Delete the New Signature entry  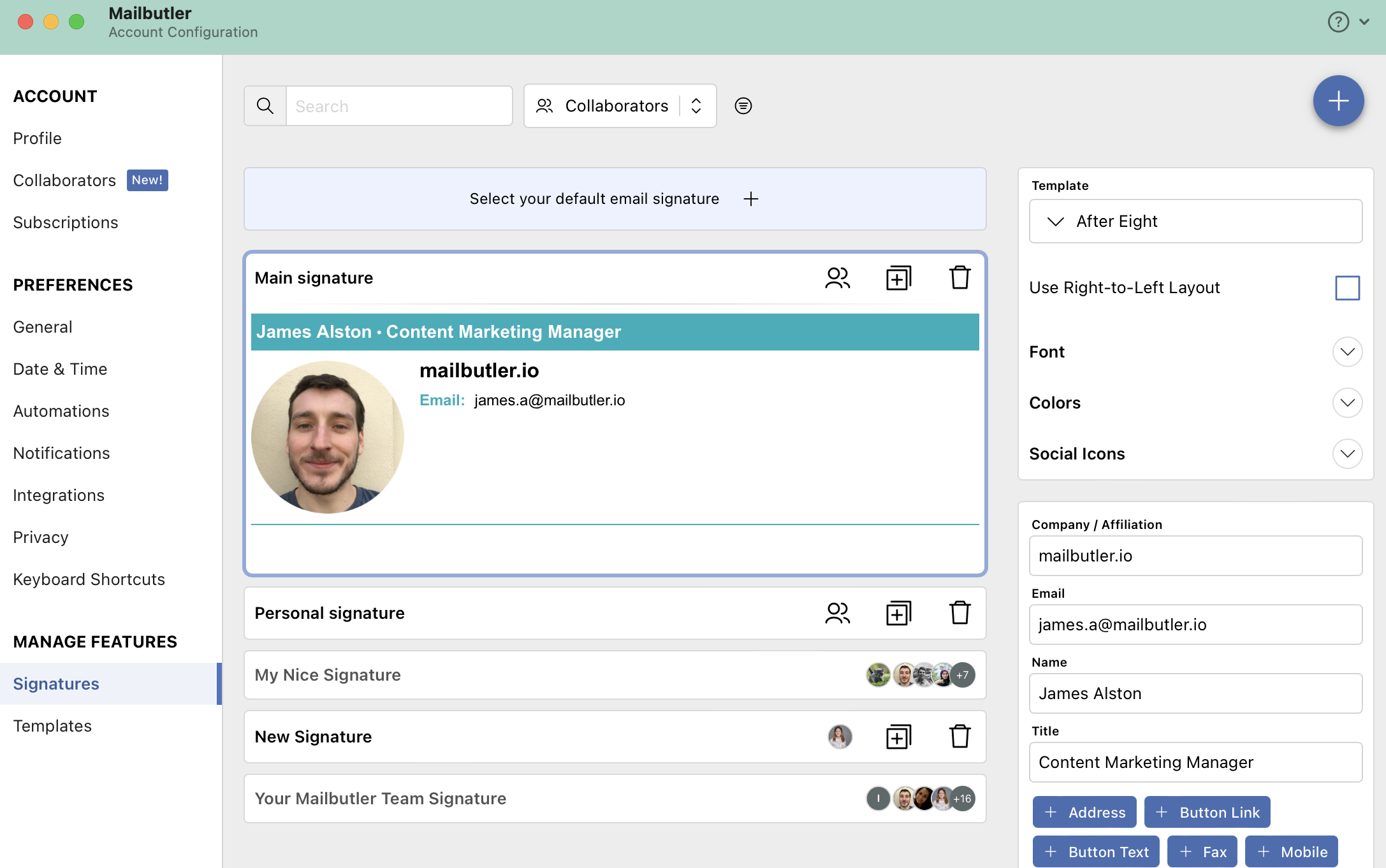959,737
